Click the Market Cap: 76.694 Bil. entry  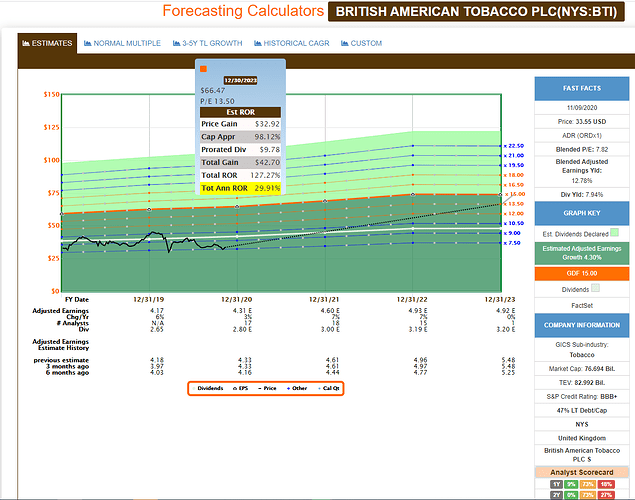582,369
